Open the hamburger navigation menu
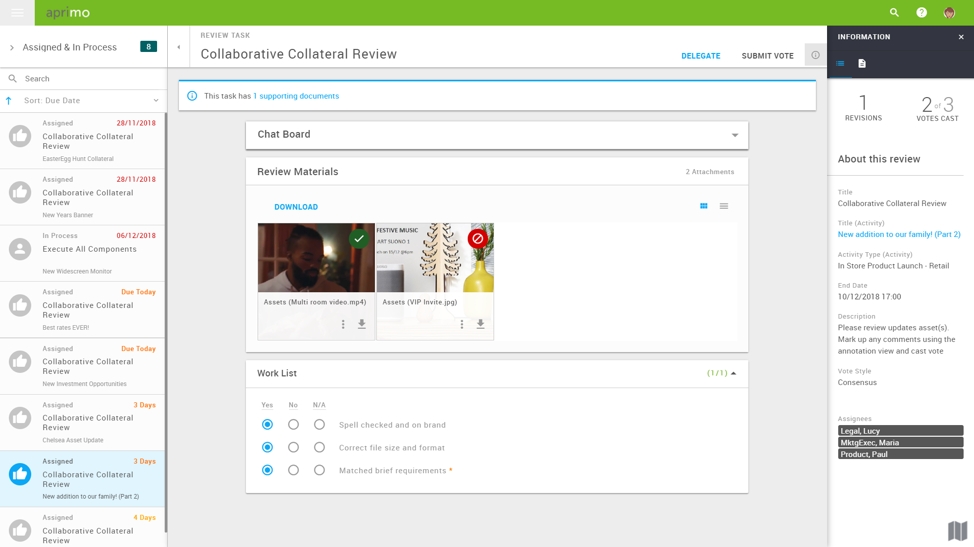Viewport: 974px width, 547px height. 17,13
